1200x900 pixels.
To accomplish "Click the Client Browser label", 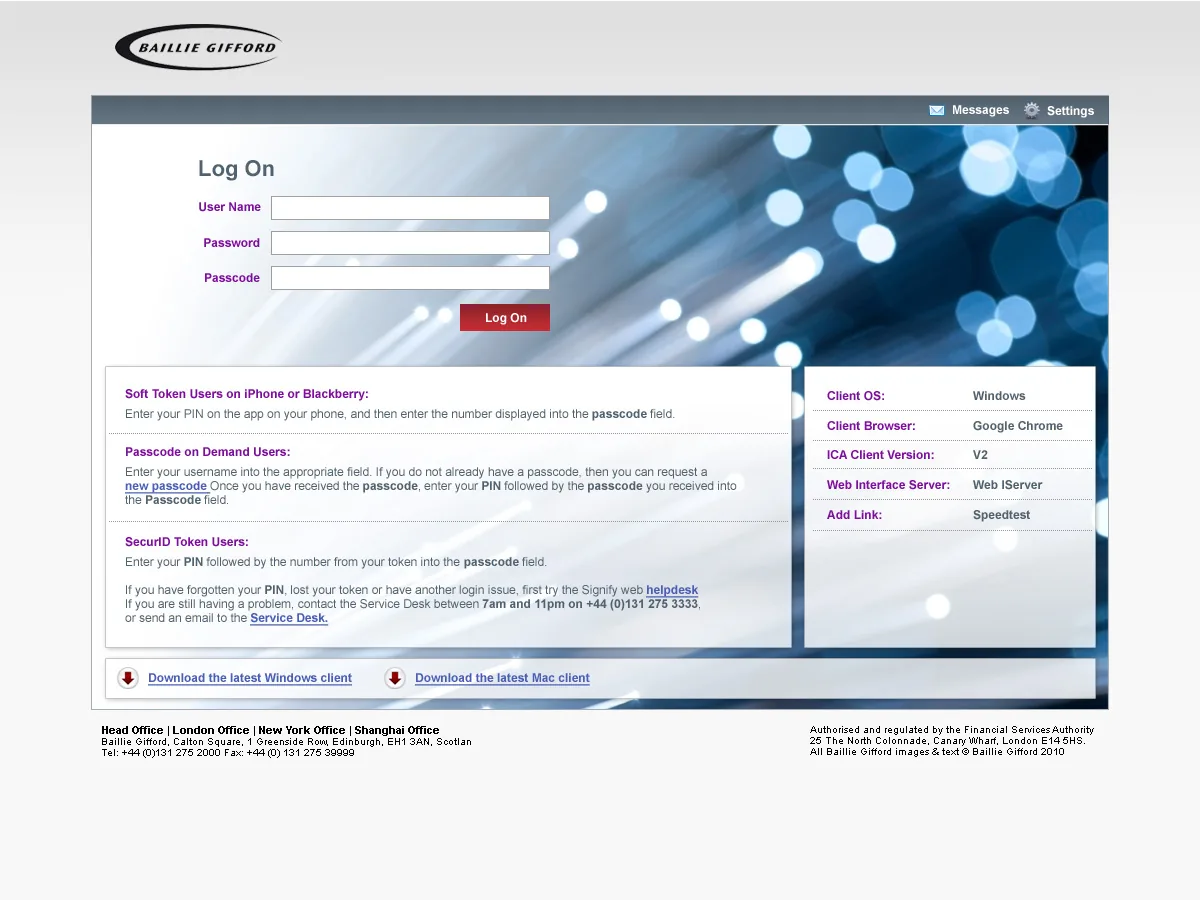I will click(871, 426).
